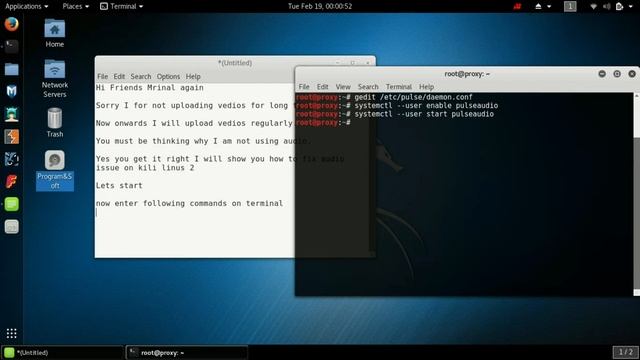640x360 pixels.
Task: Switch to root@proxy in the taskbar
Action: 186,352
